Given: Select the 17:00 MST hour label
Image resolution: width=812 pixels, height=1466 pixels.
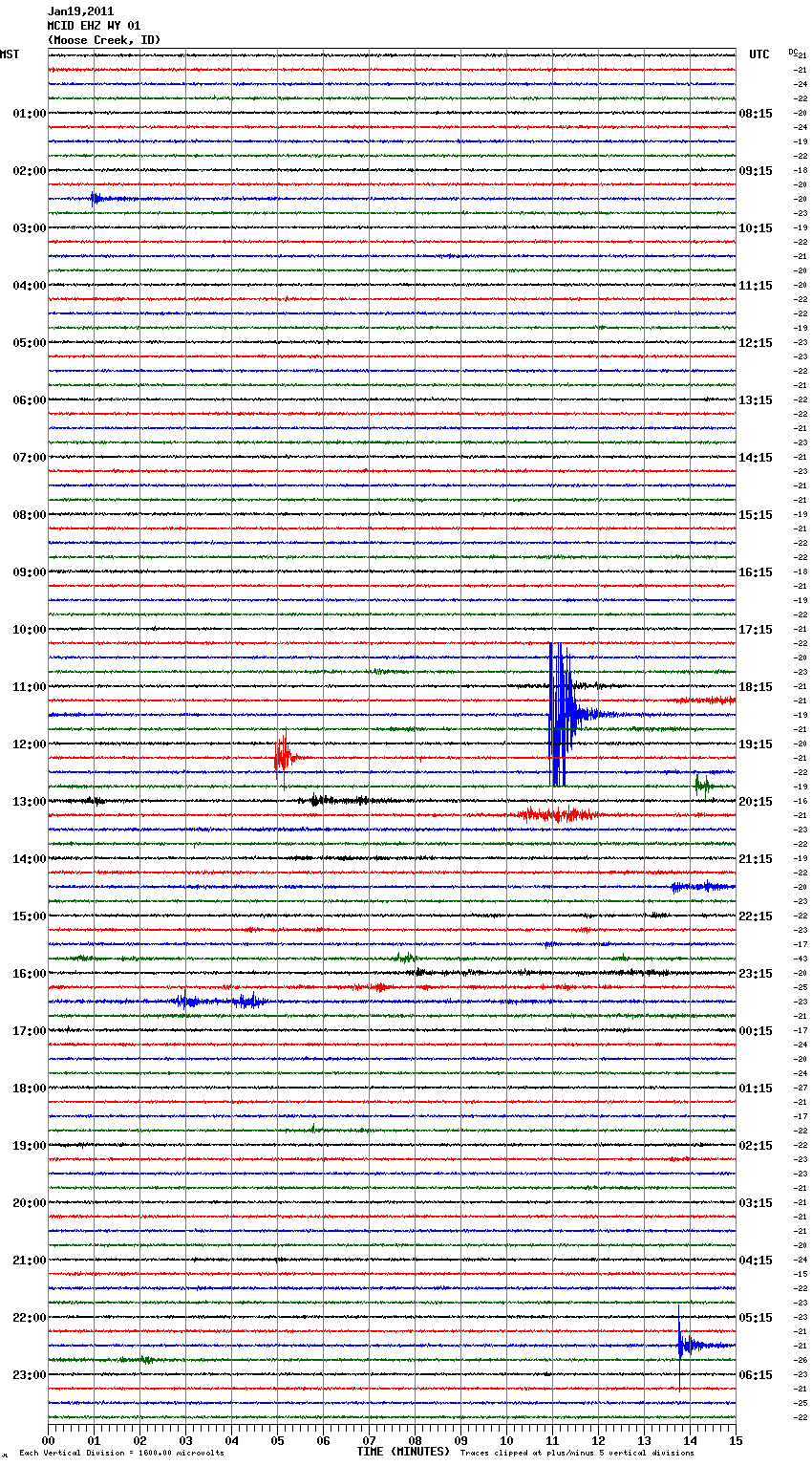Looking at the screenshot, I should tap(29, 1031).
